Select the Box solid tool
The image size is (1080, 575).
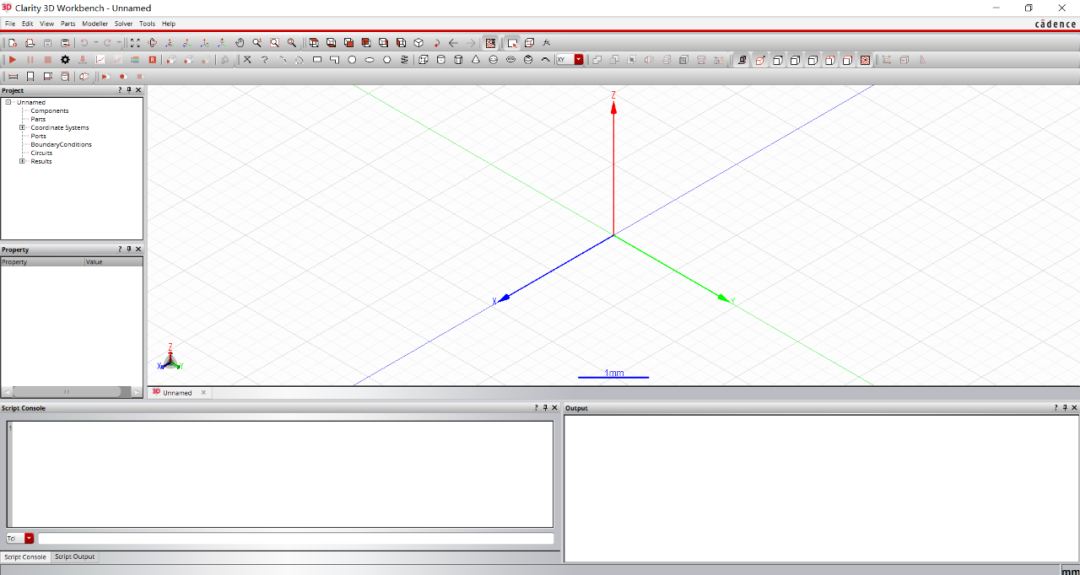click(424, 60)
